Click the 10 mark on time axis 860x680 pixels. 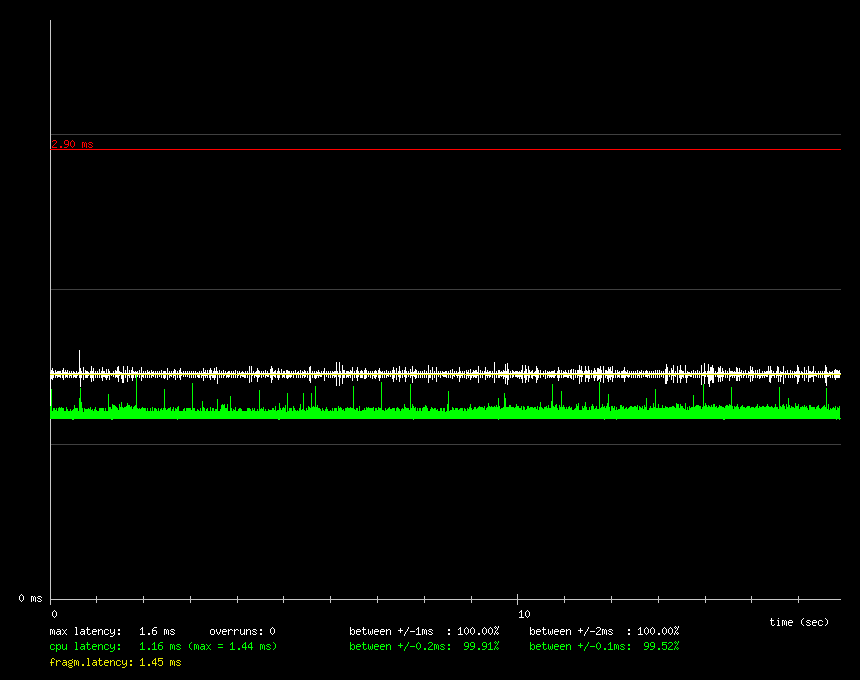click(x=523, y=613)
